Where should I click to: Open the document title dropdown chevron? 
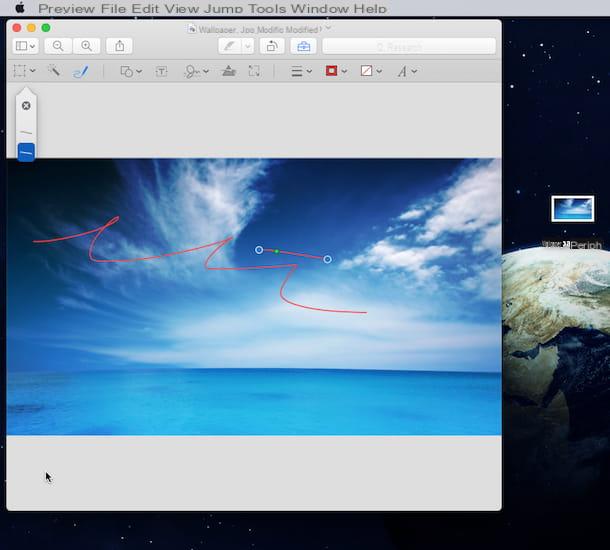click(x=328, y=28)
